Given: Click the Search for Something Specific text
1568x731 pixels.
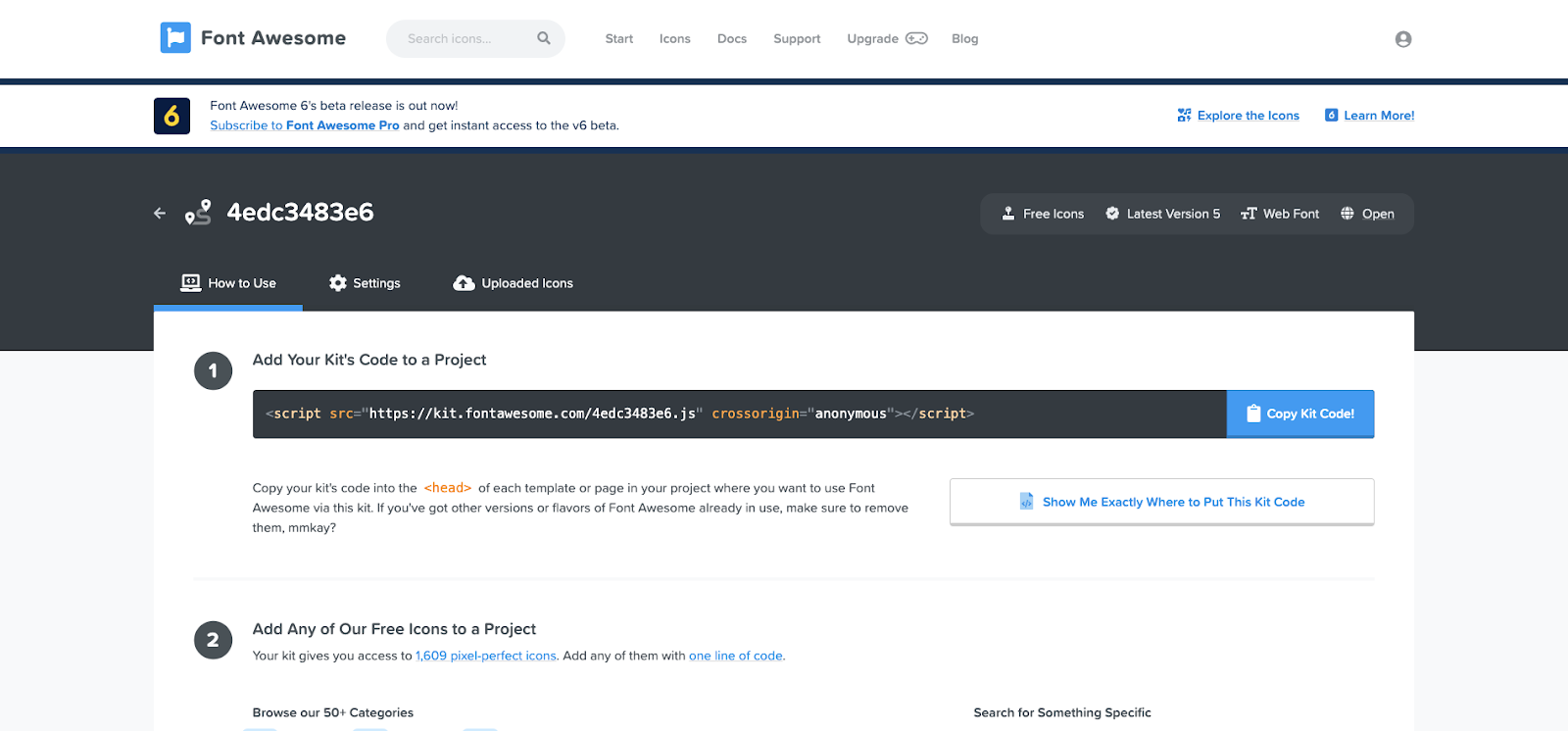Looking at the screenshot, I should click(x=1062, y=712).
